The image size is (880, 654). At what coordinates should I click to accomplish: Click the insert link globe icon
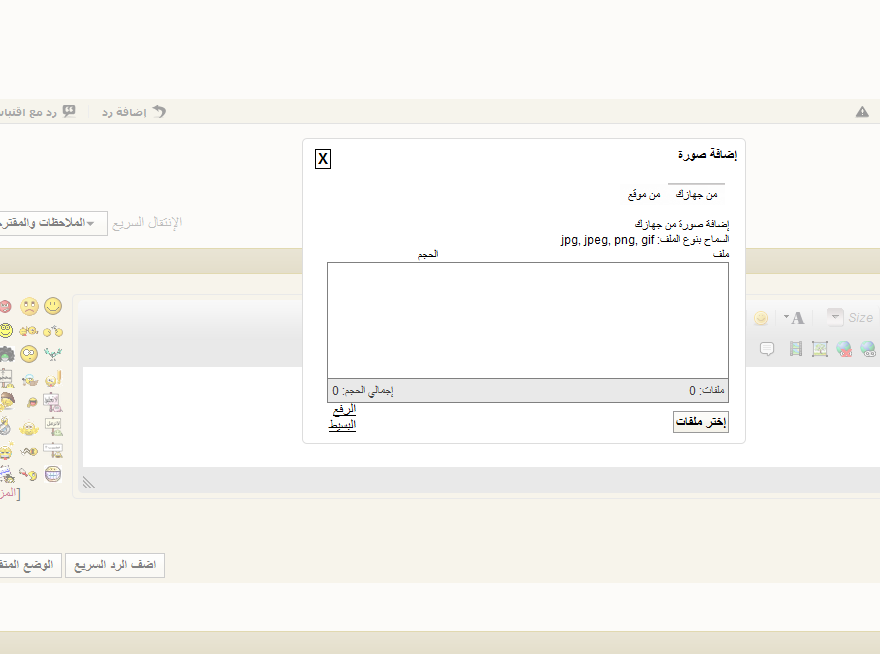pos(868,349)
